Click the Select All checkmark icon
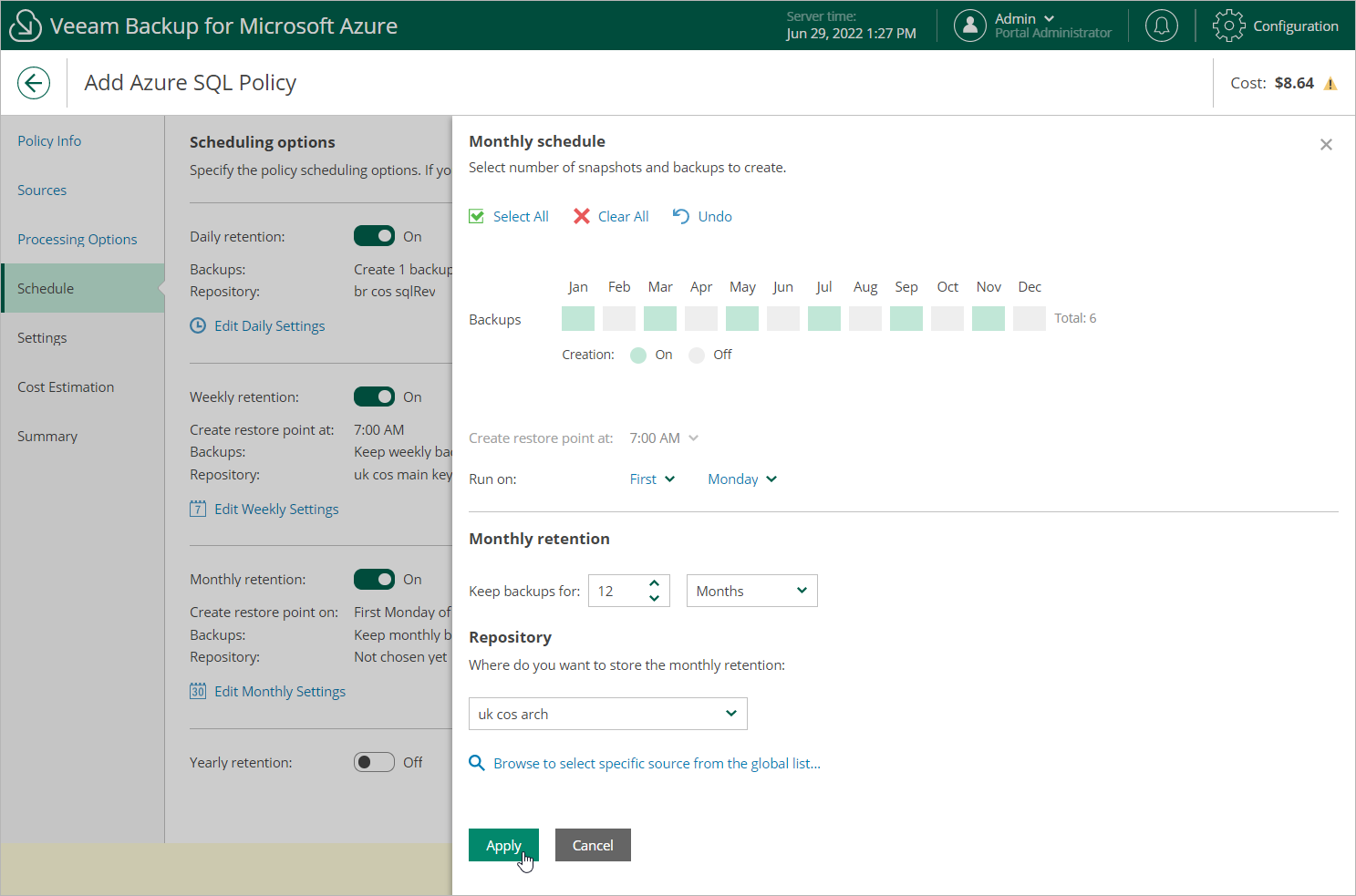 (x=476, y=216)
